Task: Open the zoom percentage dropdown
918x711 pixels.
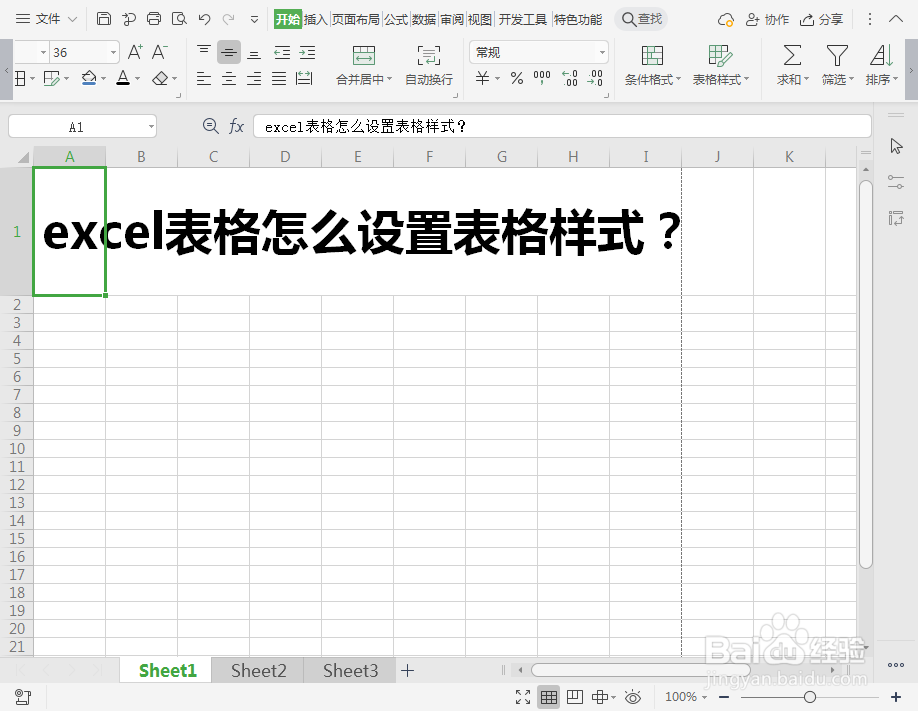Action: 706,697
